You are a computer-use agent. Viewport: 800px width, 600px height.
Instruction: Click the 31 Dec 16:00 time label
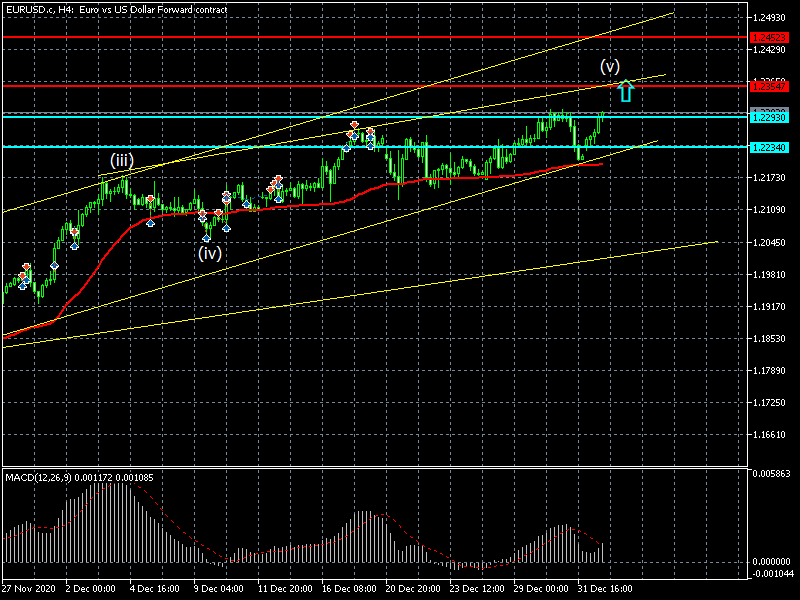click(x=608, y=589)
